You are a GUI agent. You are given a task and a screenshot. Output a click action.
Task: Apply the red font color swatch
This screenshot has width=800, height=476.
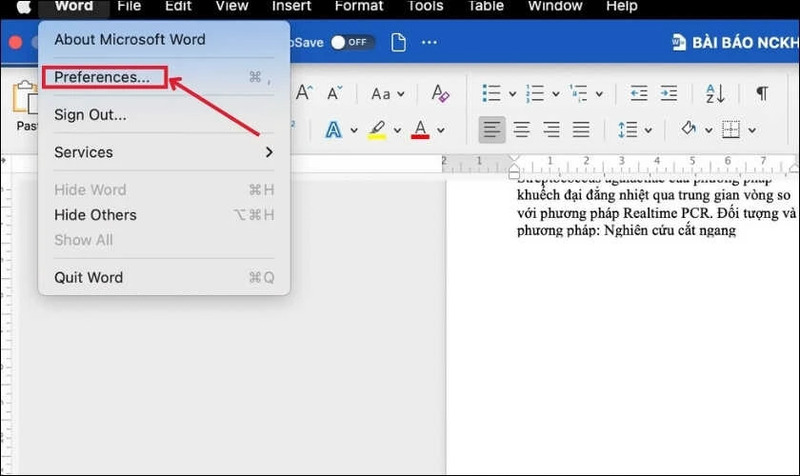click(421, 129)
